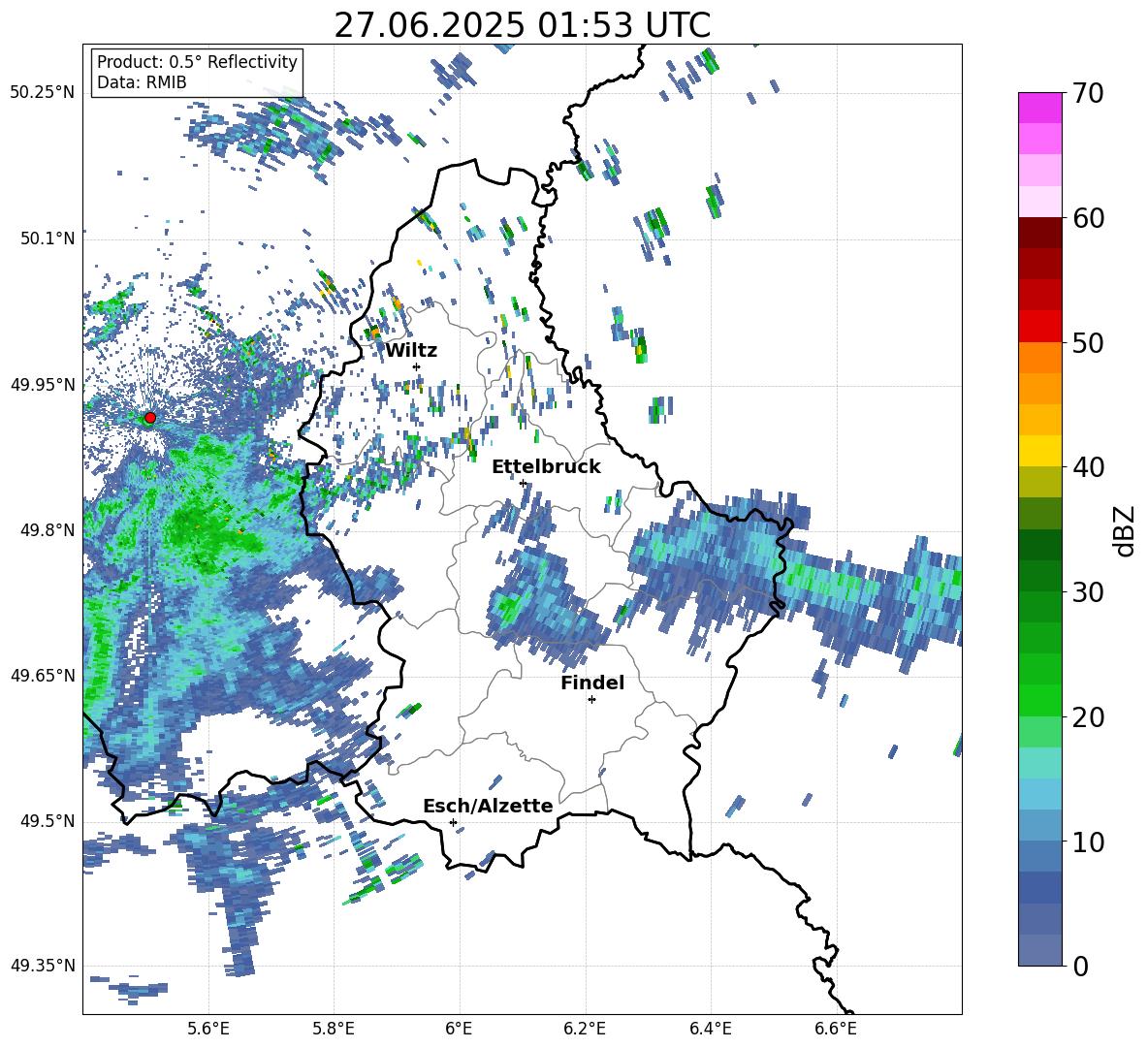The width and height of the screenshot is (1148, 1048).
Task: Click the 50 tick on colorbar
Action: 1087,342
